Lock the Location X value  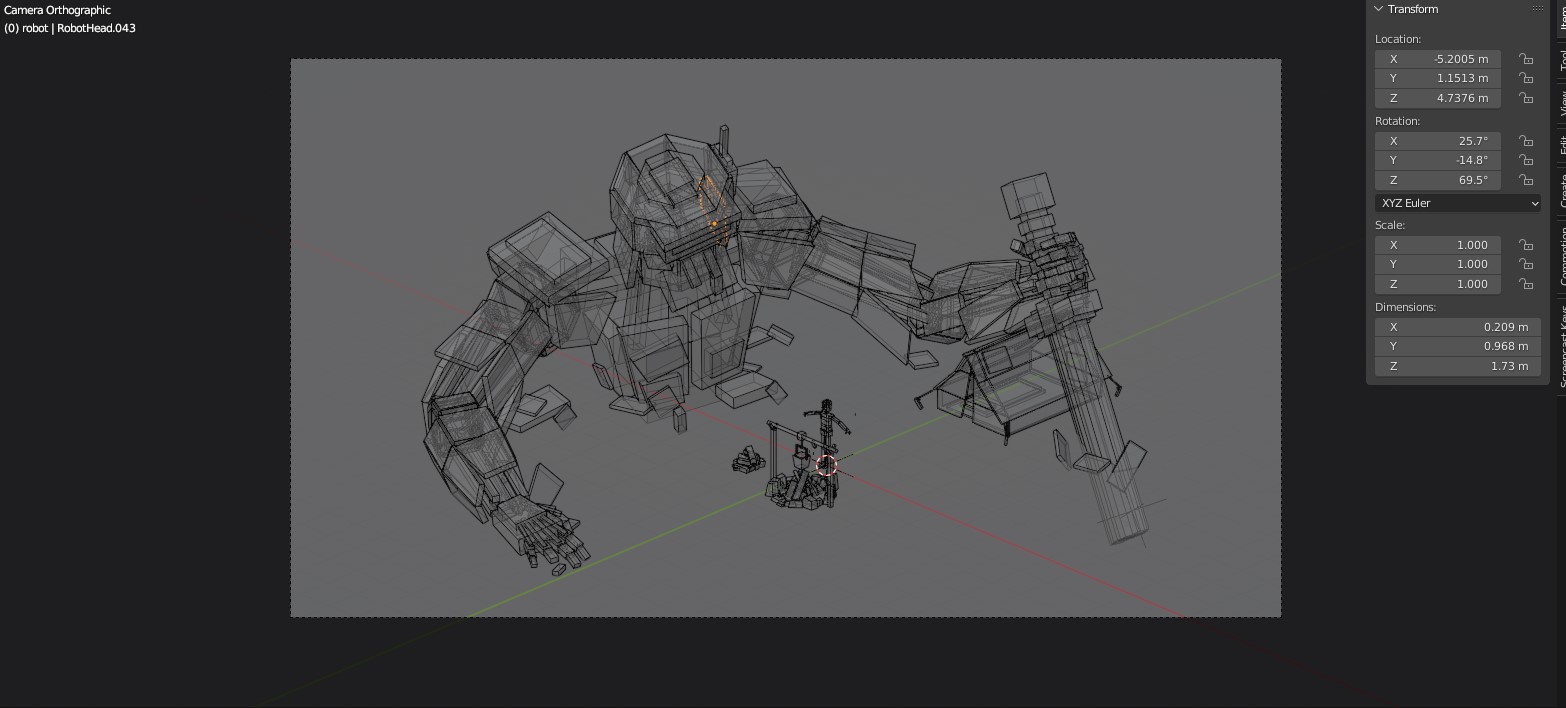point(1525,59)
